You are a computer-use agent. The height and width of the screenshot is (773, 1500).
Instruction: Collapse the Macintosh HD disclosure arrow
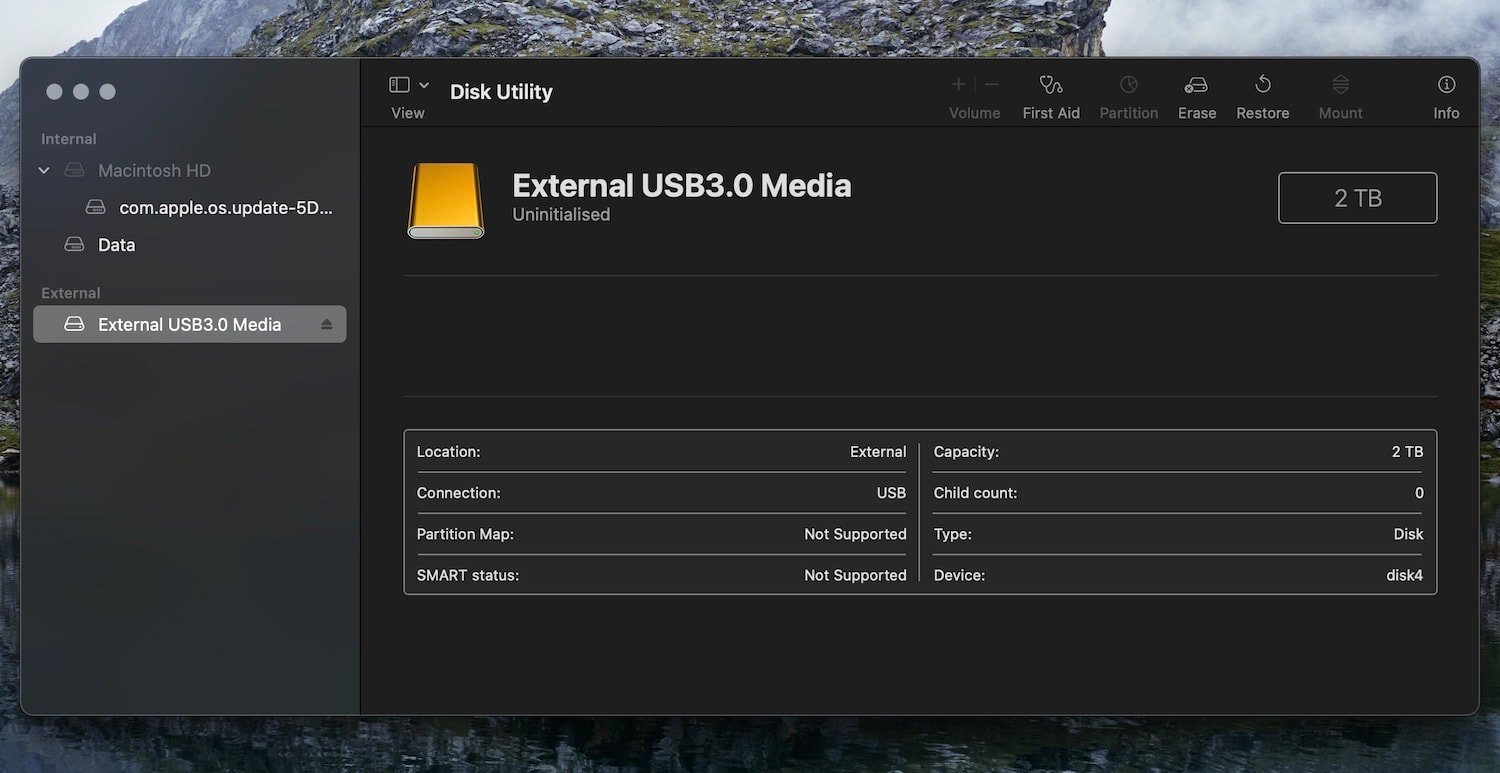point(44,171)
